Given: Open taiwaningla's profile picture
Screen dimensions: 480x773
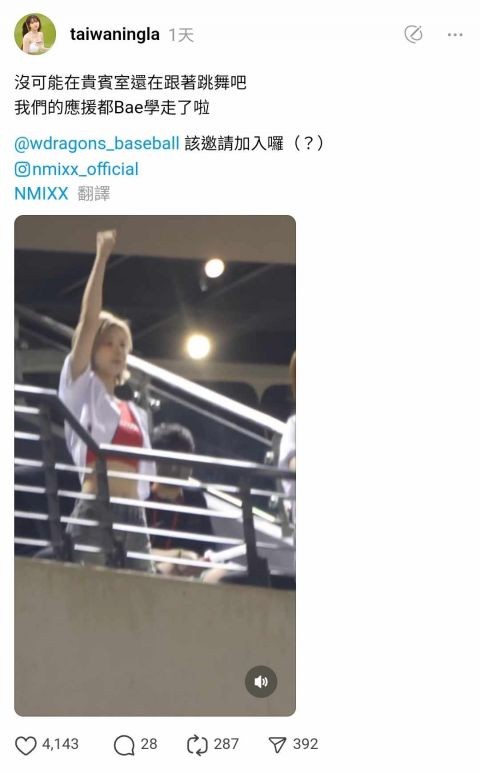Looking at the screenshot, I should [x=35, y=34].
